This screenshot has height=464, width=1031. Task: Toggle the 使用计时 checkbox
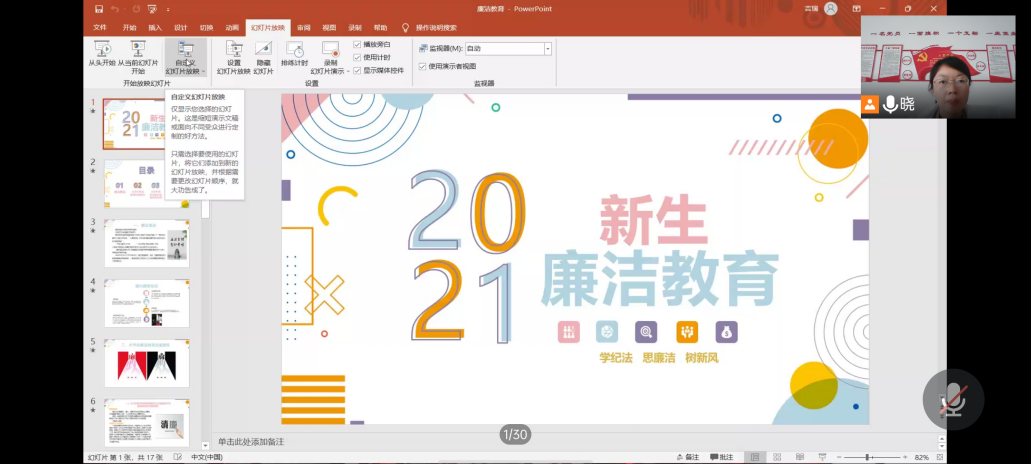357,58
